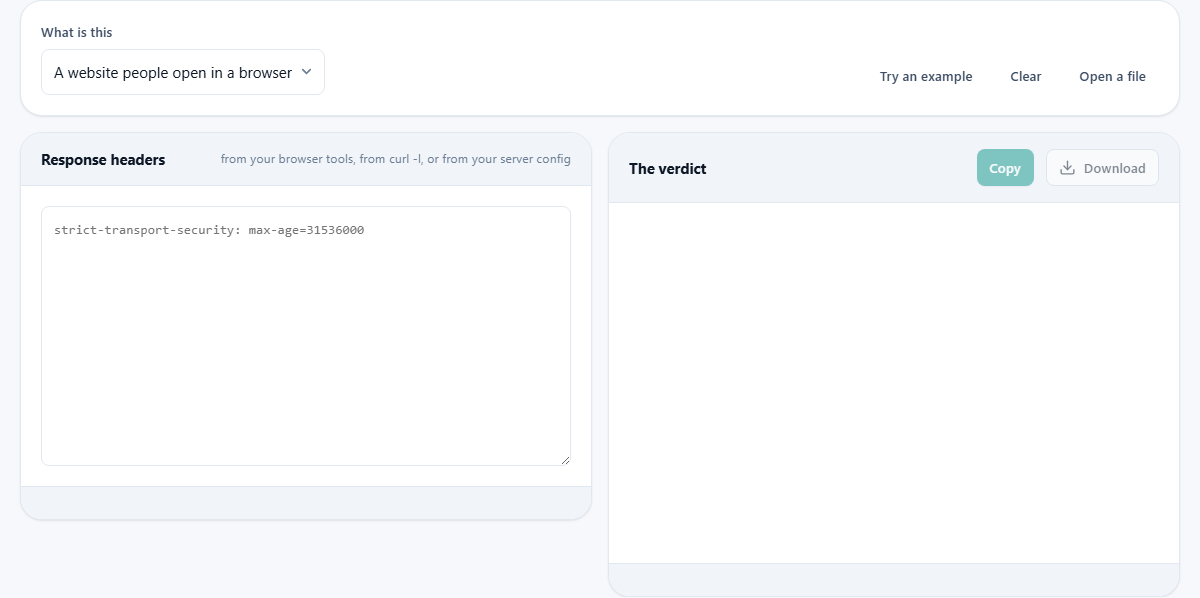The width and height of the screenshot is (1200, 598).
Task: Focus the response headers text area
Action: [306, 336]
